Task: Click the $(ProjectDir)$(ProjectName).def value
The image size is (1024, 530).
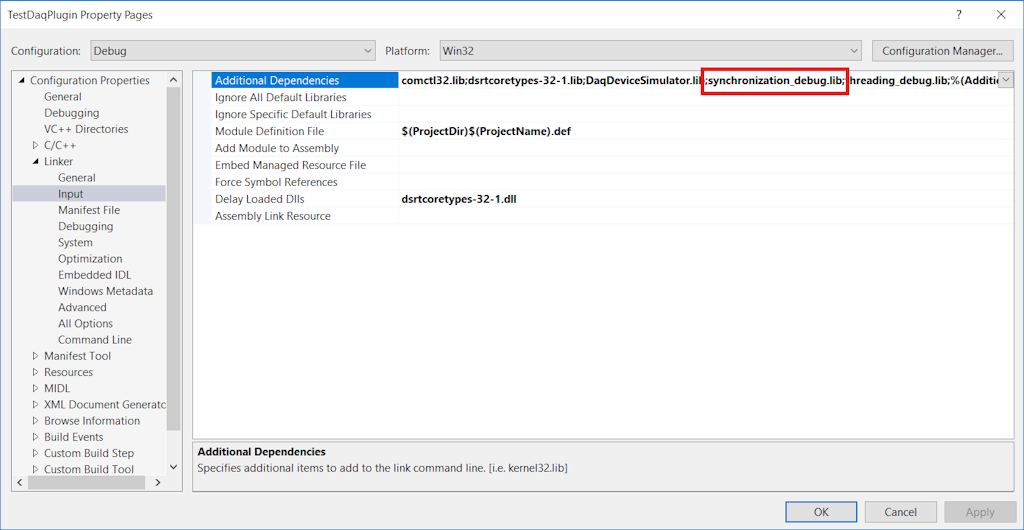Action: tap(487, 131)
